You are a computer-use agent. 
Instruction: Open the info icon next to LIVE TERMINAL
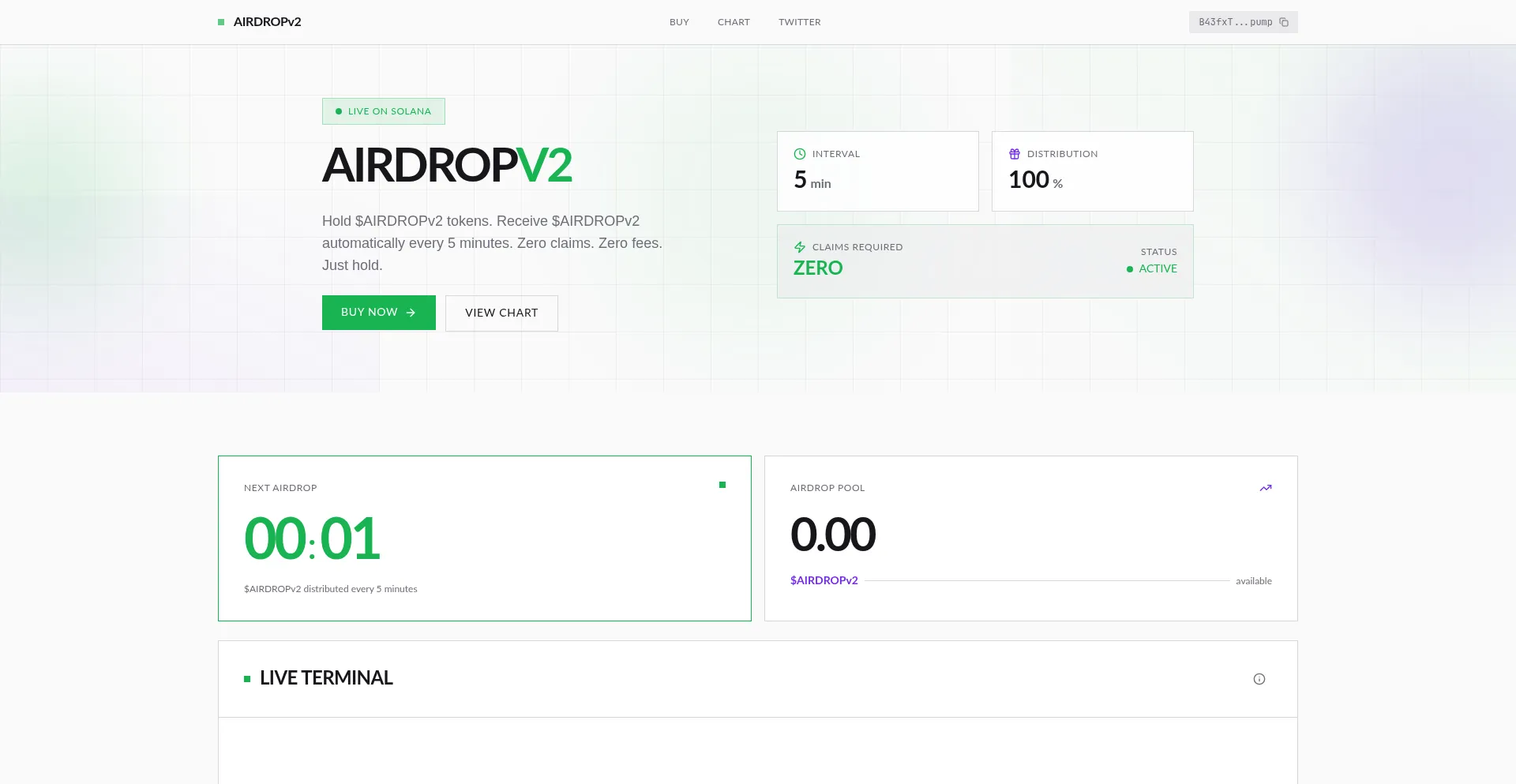[x=1260, y=679]
